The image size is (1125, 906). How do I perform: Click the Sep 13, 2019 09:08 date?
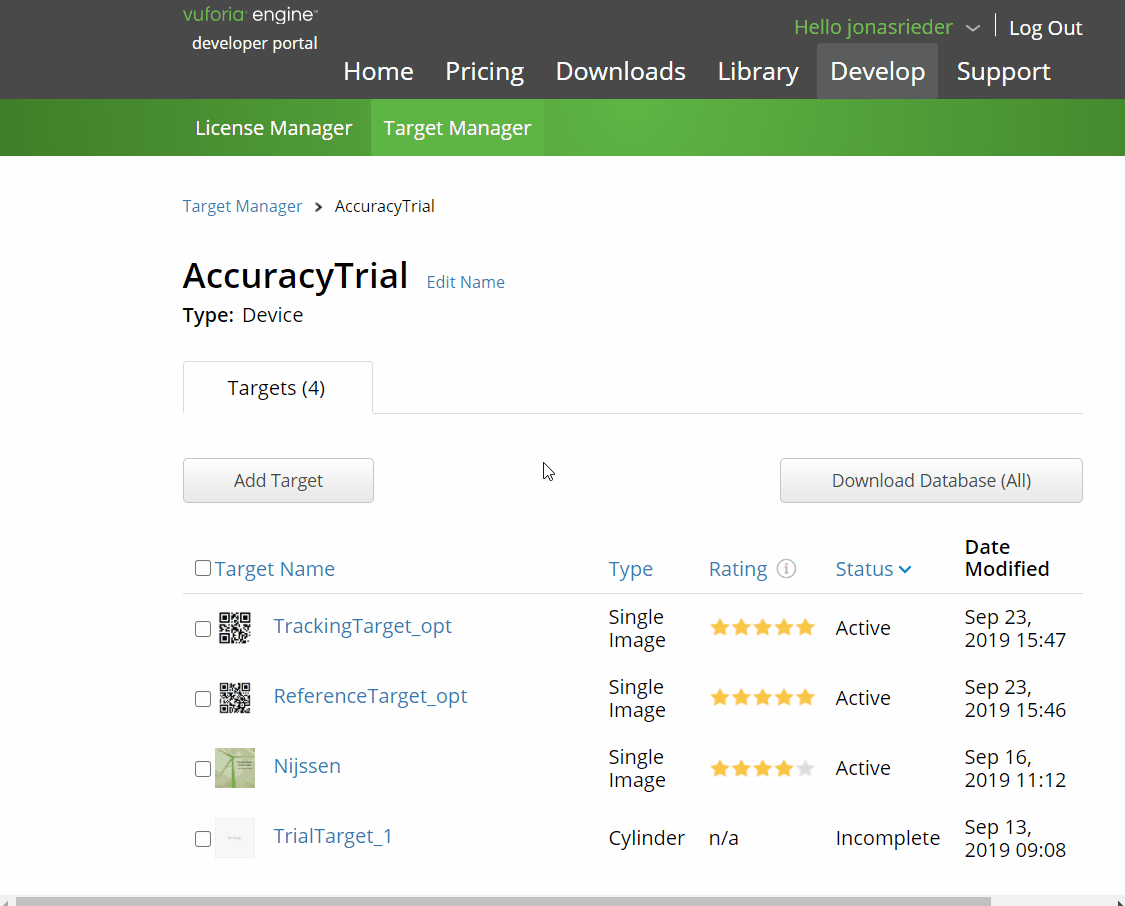tap(1015, 839)
